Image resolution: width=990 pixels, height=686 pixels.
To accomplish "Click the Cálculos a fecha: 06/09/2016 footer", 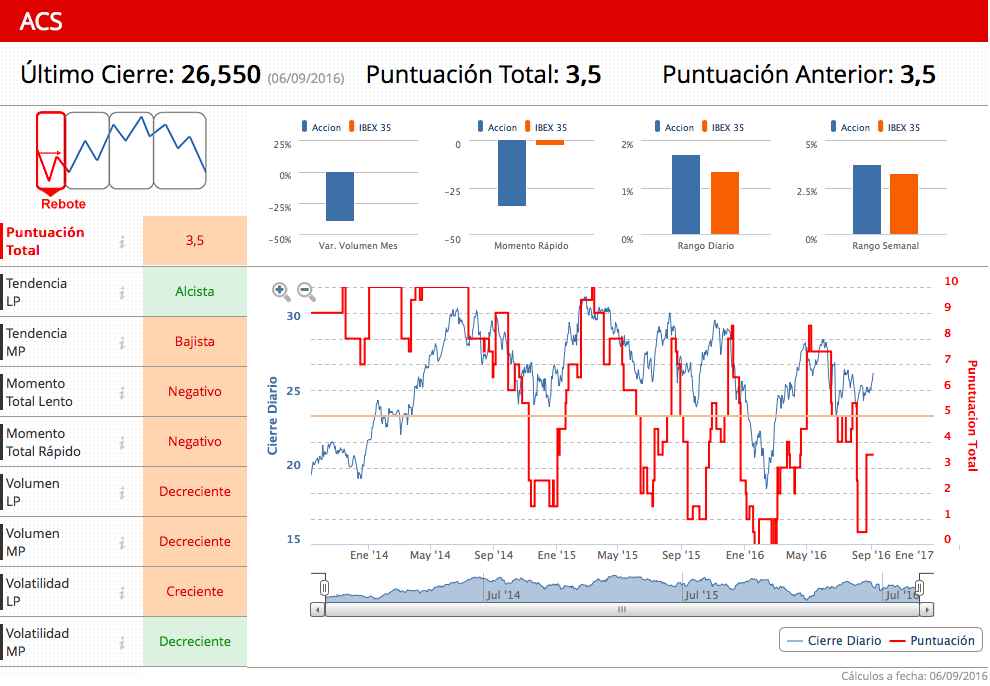I will pyautogui.click(x=914, y=676).
